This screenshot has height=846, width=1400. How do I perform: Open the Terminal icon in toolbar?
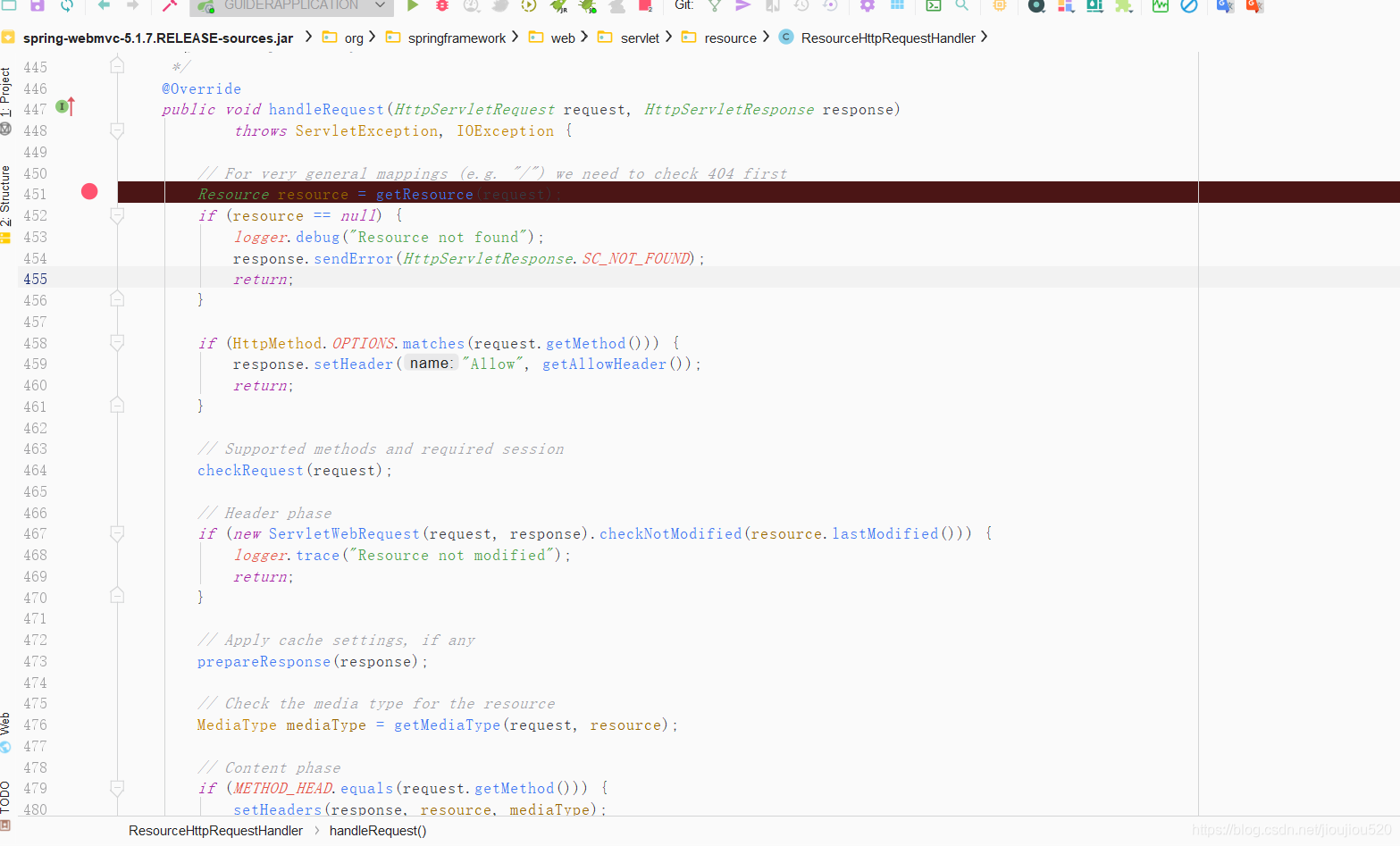(x=934, y=5)
